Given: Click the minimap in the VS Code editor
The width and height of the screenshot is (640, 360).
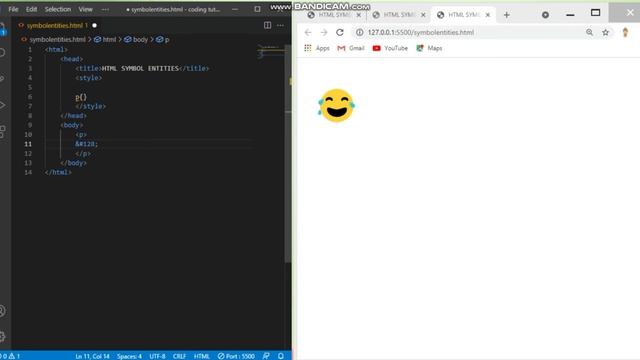Looking at the screenshot, I should [271, 52].
